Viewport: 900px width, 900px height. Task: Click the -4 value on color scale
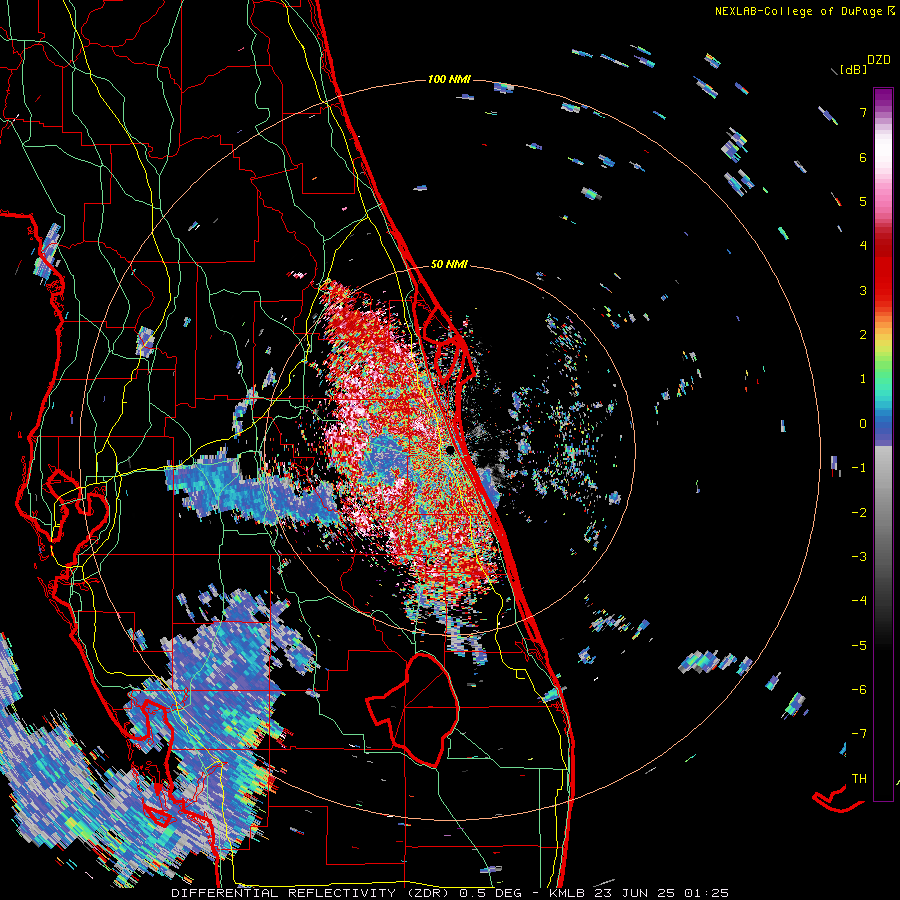(859, 600)
